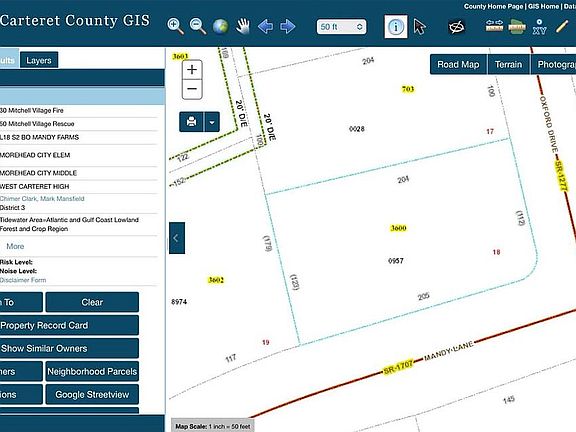Choose the arrow select pointer tool
This screenshot has height=432, width=576.
(419, 27)
